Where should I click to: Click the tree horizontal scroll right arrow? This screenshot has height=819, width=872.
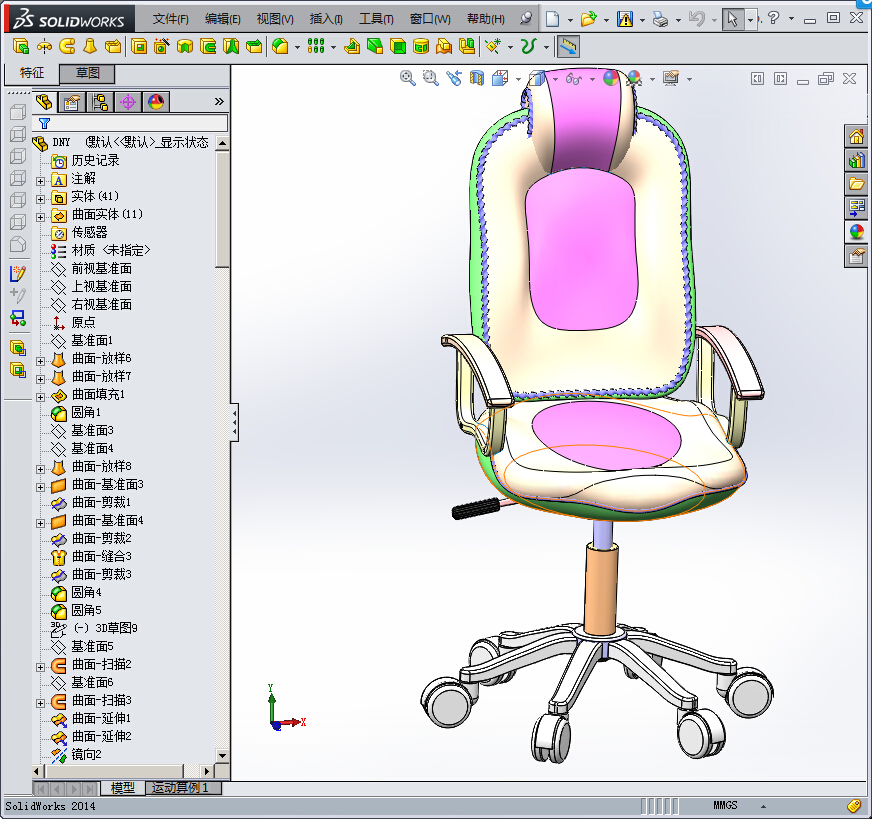click(x=207, y=771)
